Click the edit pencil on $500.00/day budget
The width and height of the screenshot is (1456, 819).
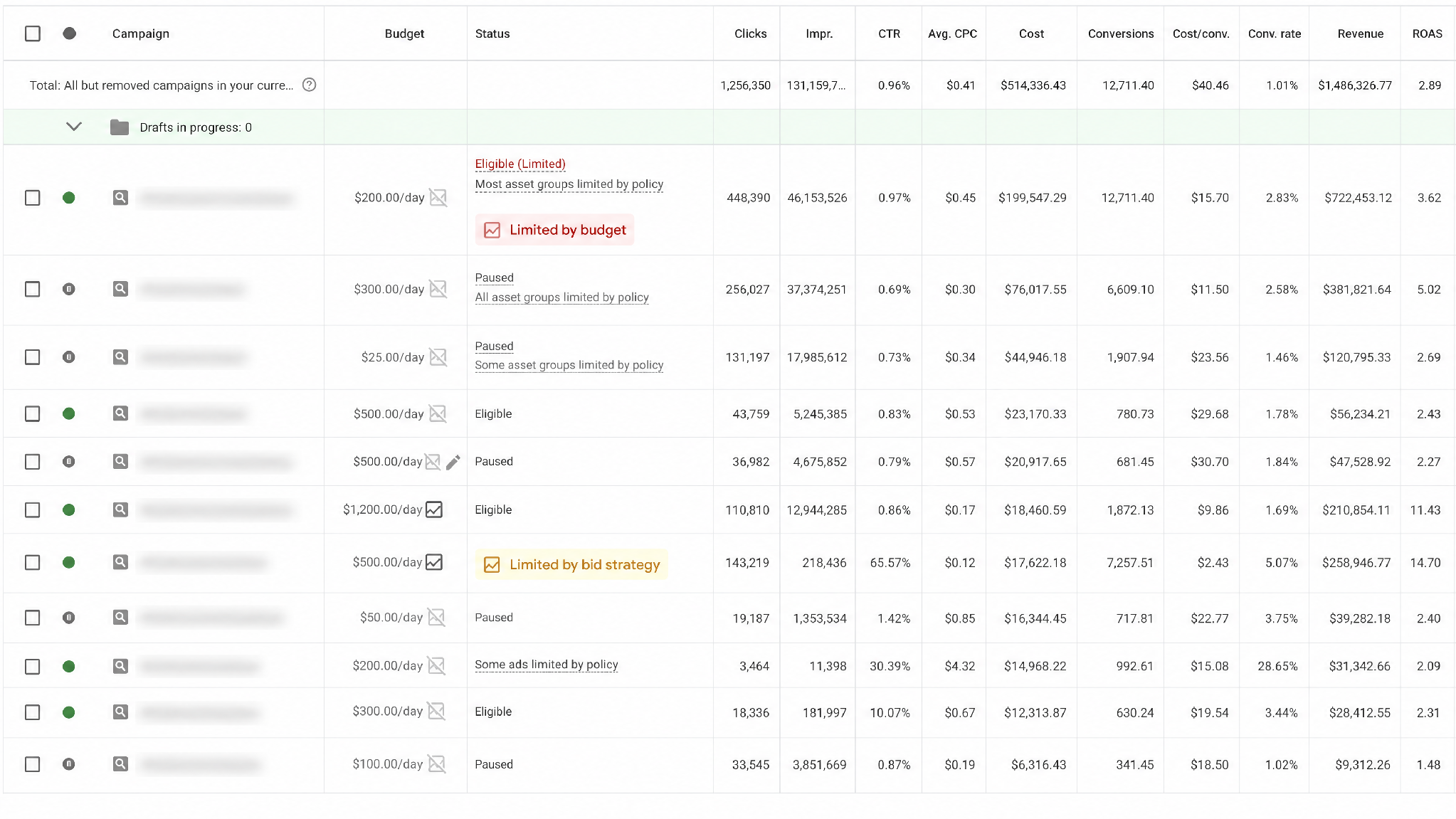pos(453,463)
